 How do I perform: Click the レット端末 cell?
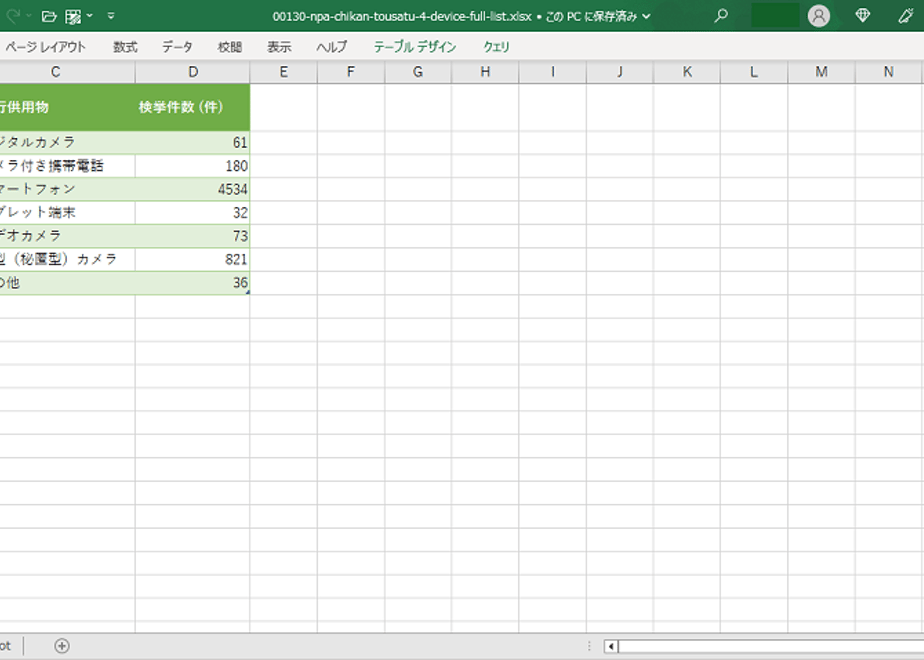tap(67, 212)
